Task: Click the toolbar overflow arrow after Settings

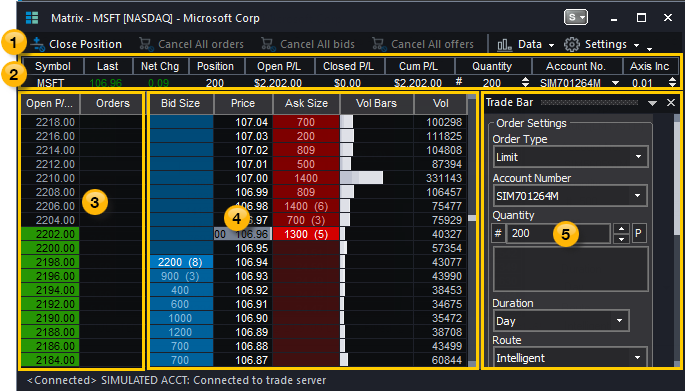Action: 650,48
